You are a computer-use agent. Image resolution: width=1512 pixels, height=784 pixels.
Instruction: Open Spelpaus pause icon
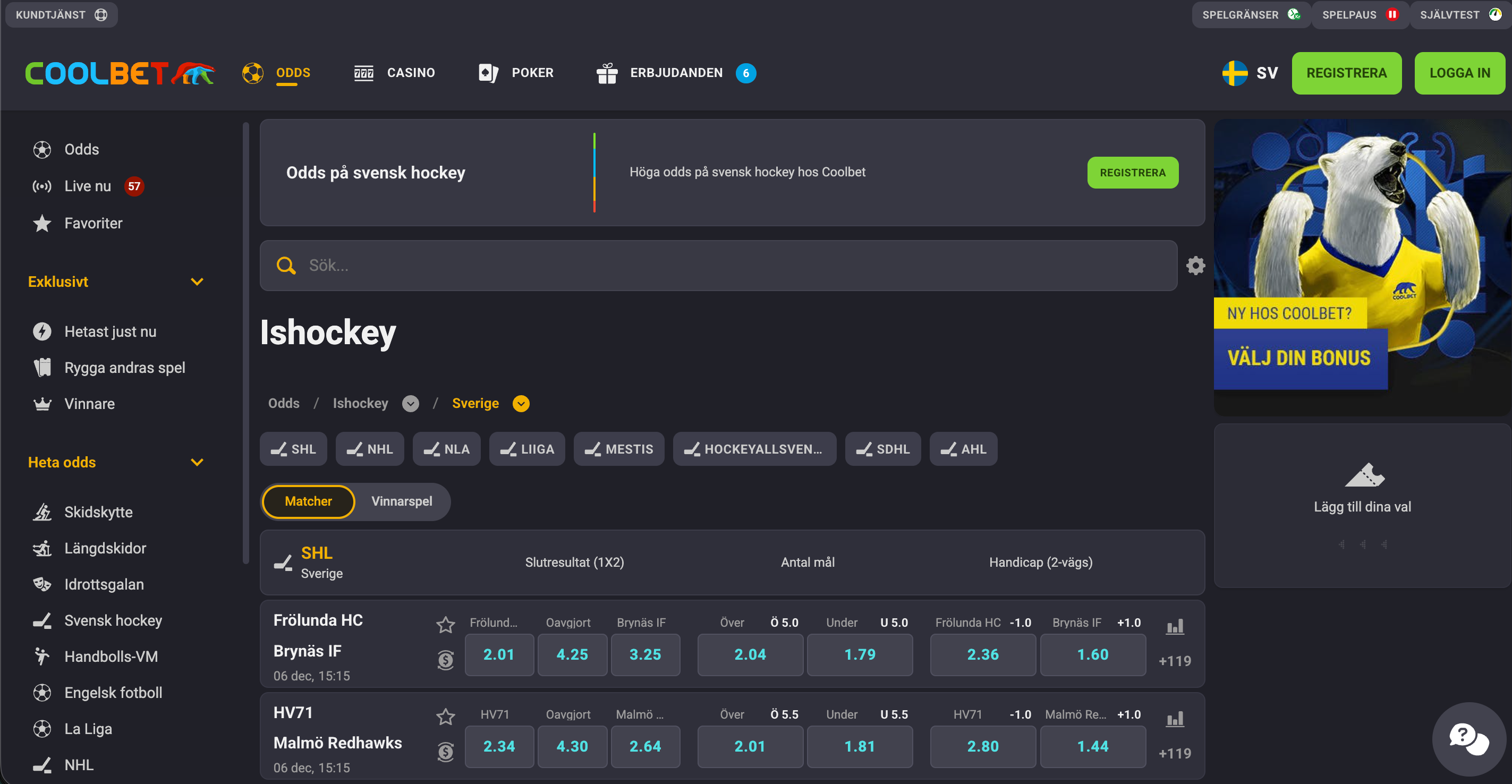[x=1392, y=15]
